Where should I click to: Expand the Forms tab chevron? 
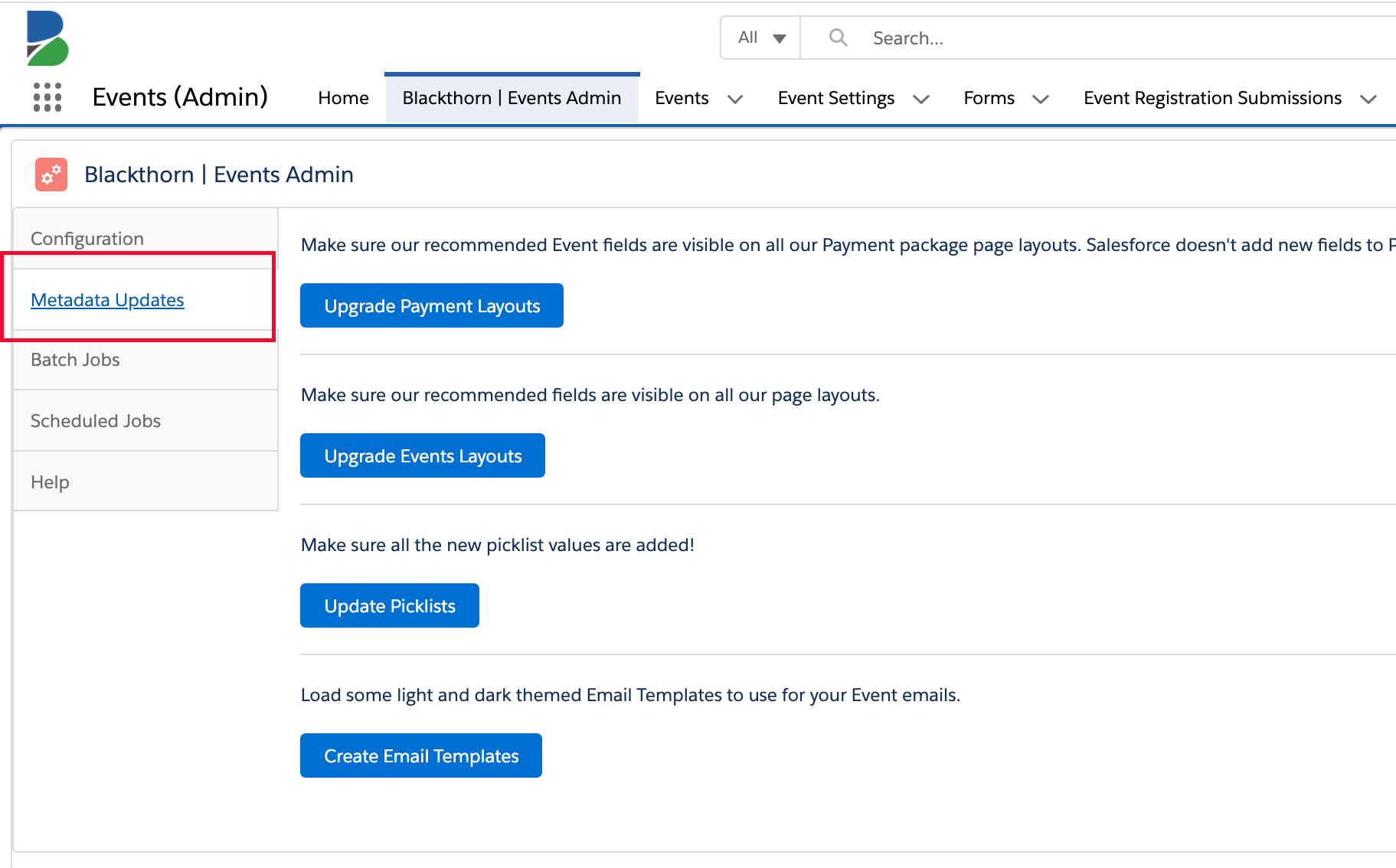pyautogui.click(x=1041, y=99)
